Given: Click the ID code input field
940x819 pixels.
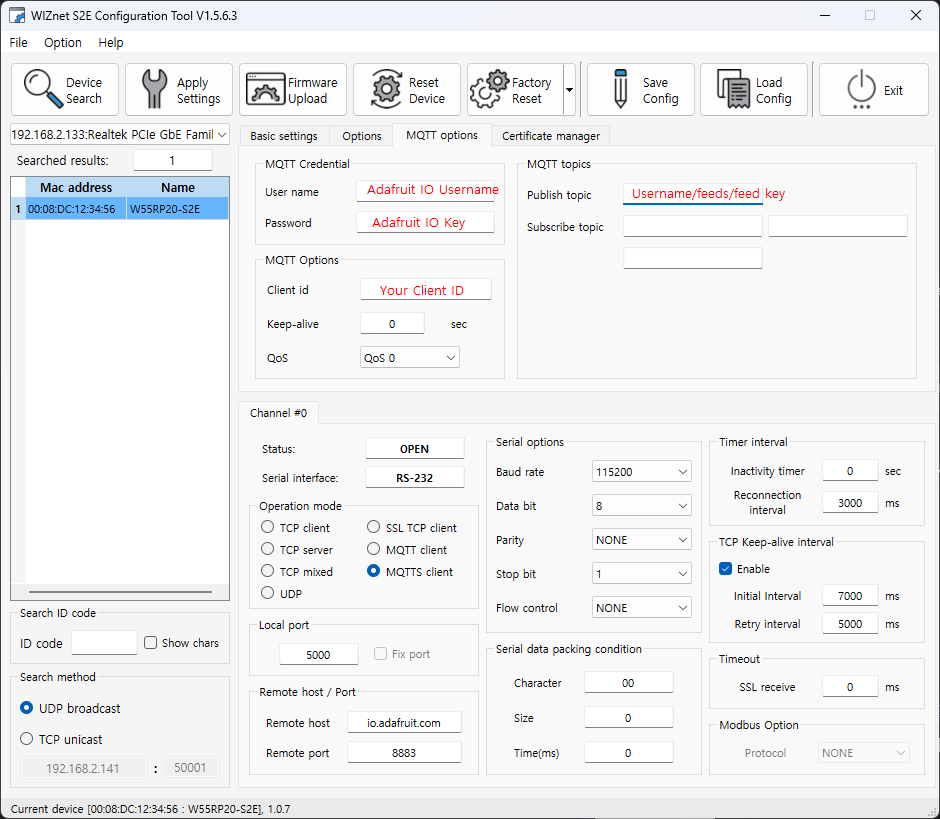Looking at the screenshot, I should (x=104, y=643).
